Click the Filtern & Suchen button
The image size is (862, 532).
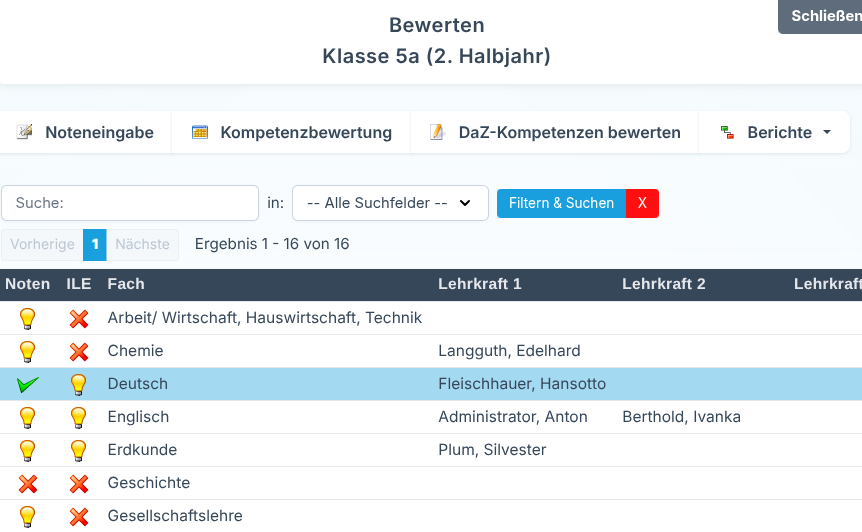click(561, 203)
